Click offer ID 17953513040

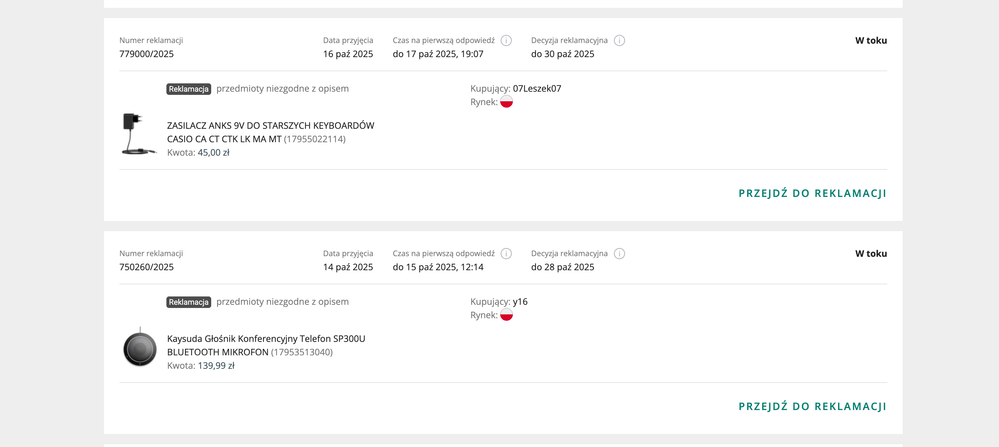pos(302,352)
